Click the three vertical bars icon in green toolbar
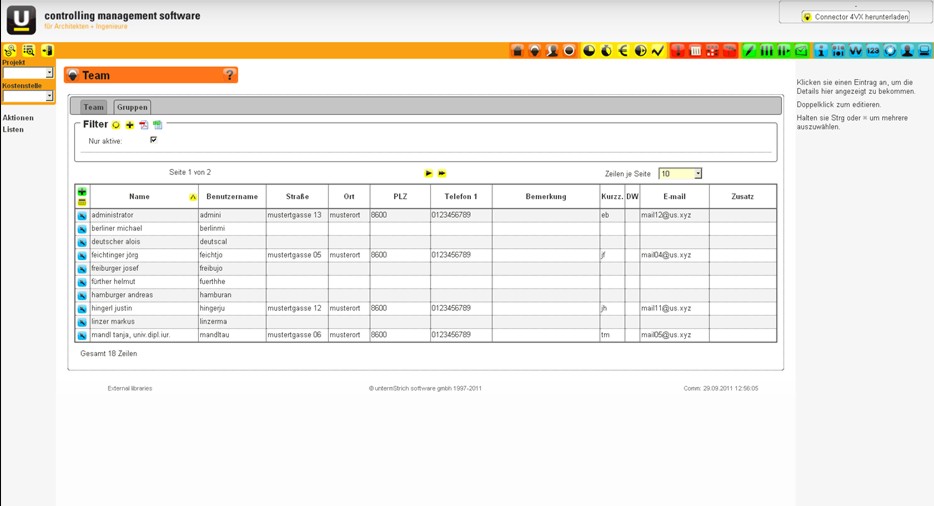The image size is (934, 506). 767,51
